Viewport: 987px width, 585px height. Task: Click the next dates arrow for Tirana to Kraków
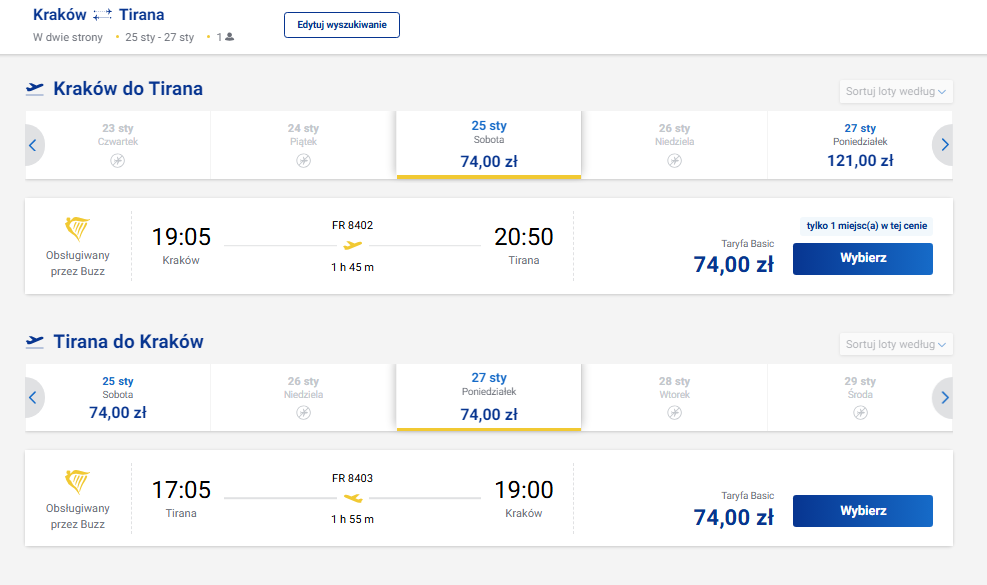944,397
